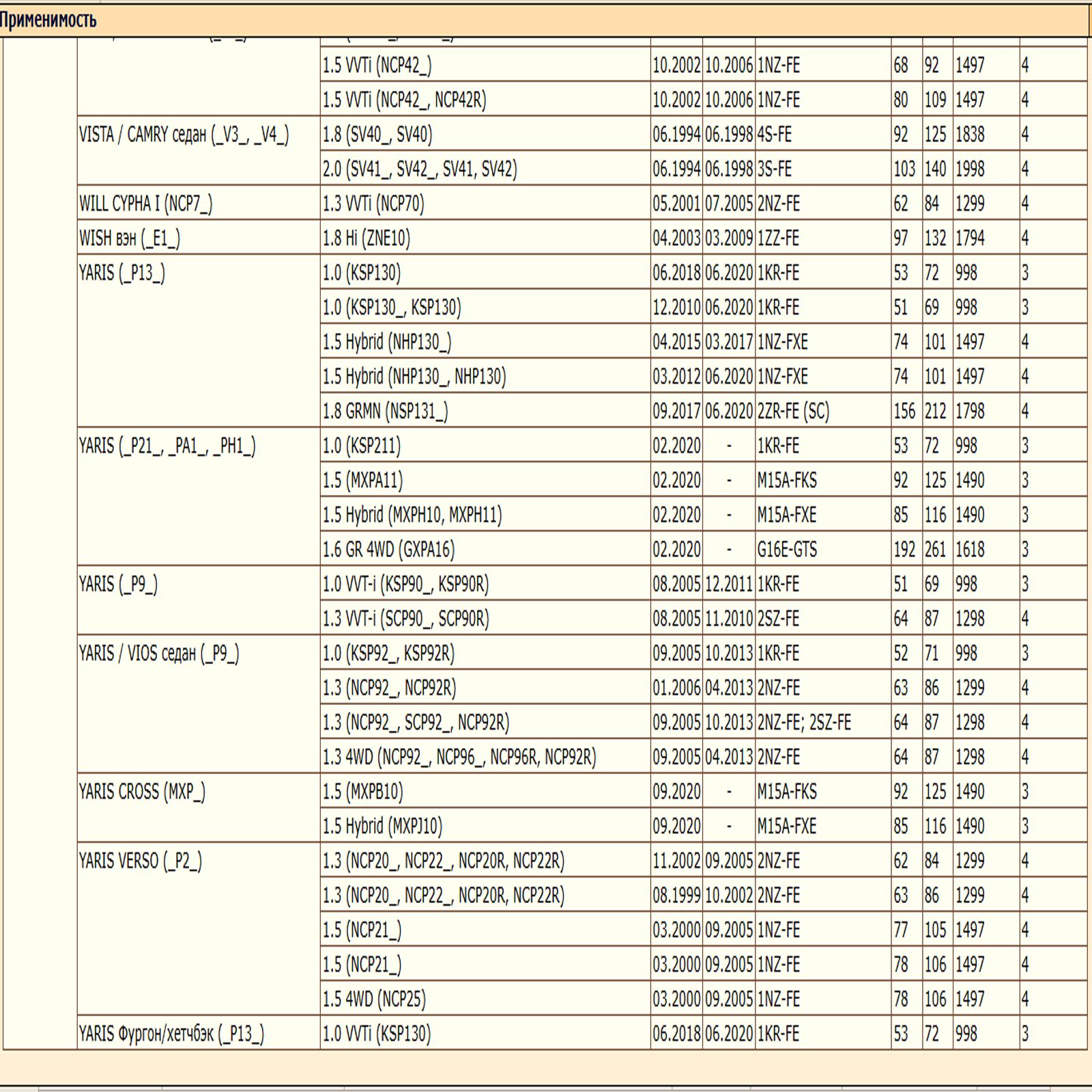Select the G16E-GTS engine code cell
1092x1092 pixels.
(787, 550)
